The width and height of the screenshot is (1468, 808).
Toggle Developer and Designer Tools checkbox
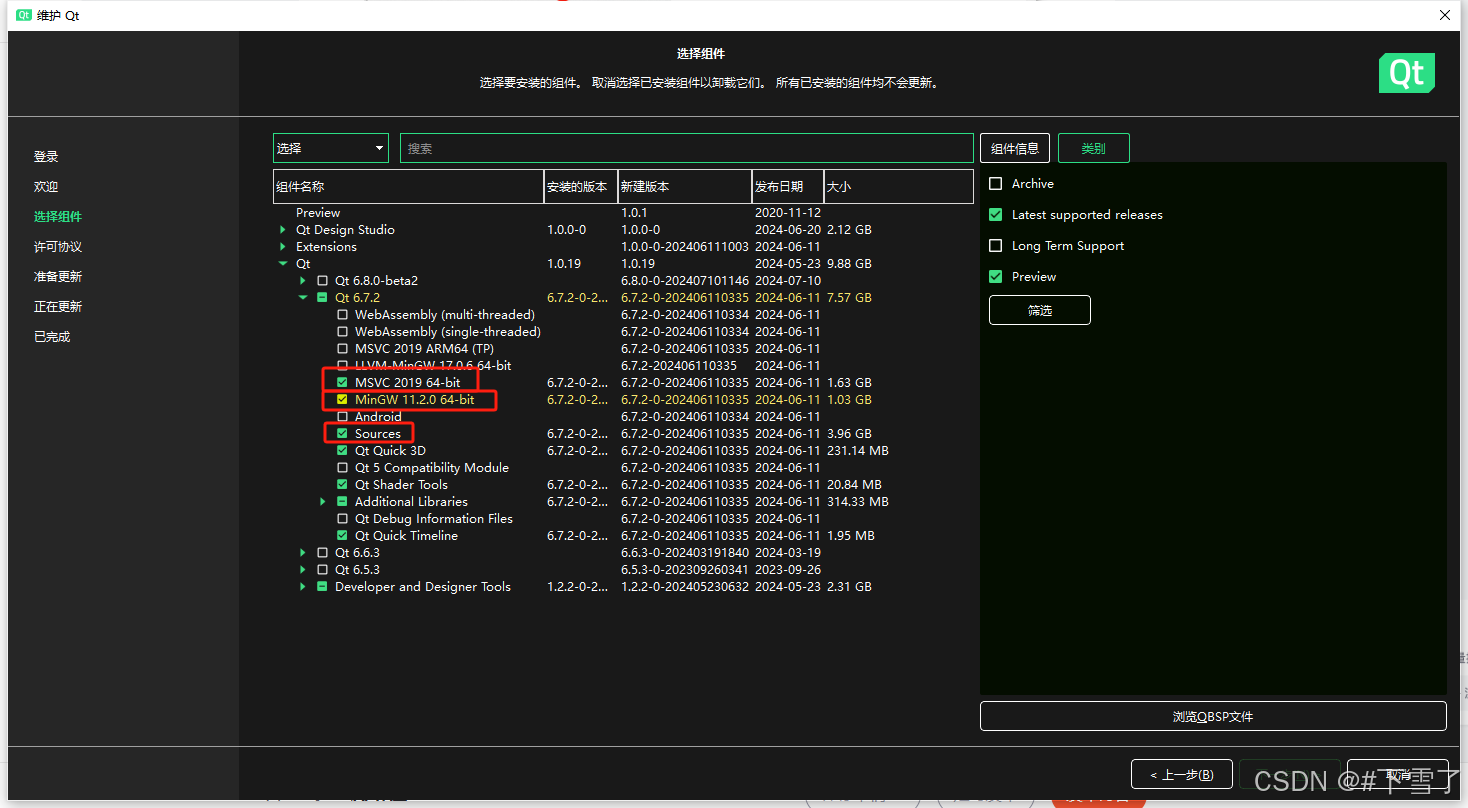tap(322, 587)
